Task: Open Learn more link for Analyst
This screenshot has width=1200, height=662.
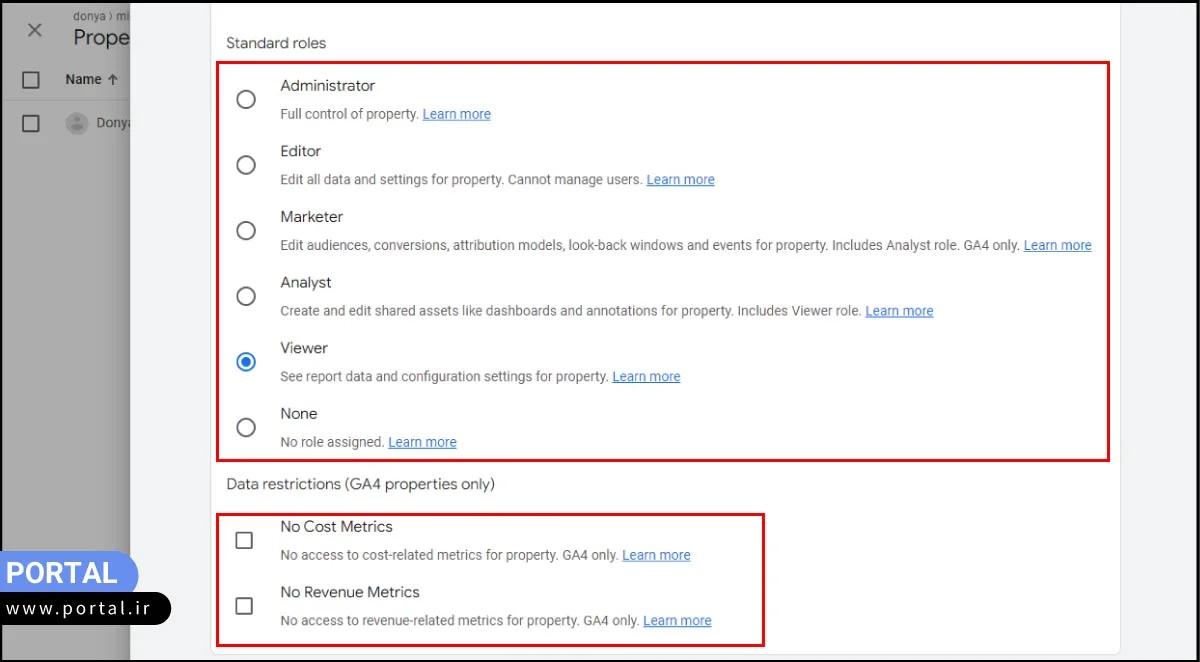Action: [x=899, y=311]
